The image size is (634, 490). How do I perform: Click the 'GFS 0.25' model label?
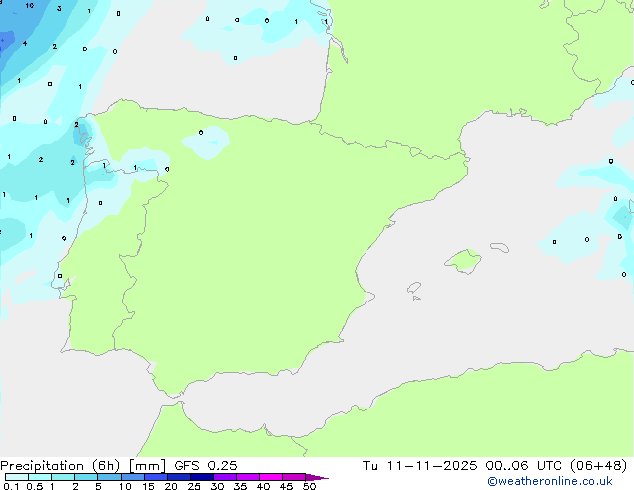tap(206, 466)
